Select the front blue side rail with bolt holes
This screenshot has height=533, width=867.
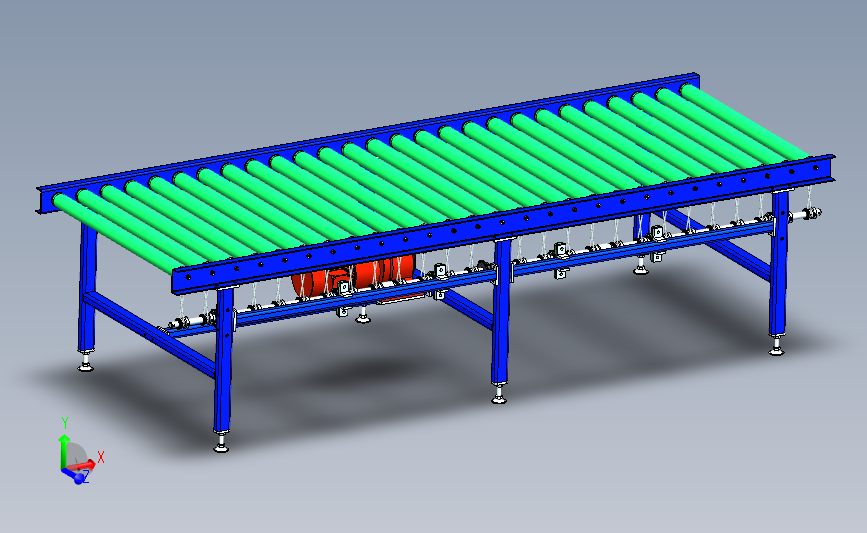(x=502, y=223)
